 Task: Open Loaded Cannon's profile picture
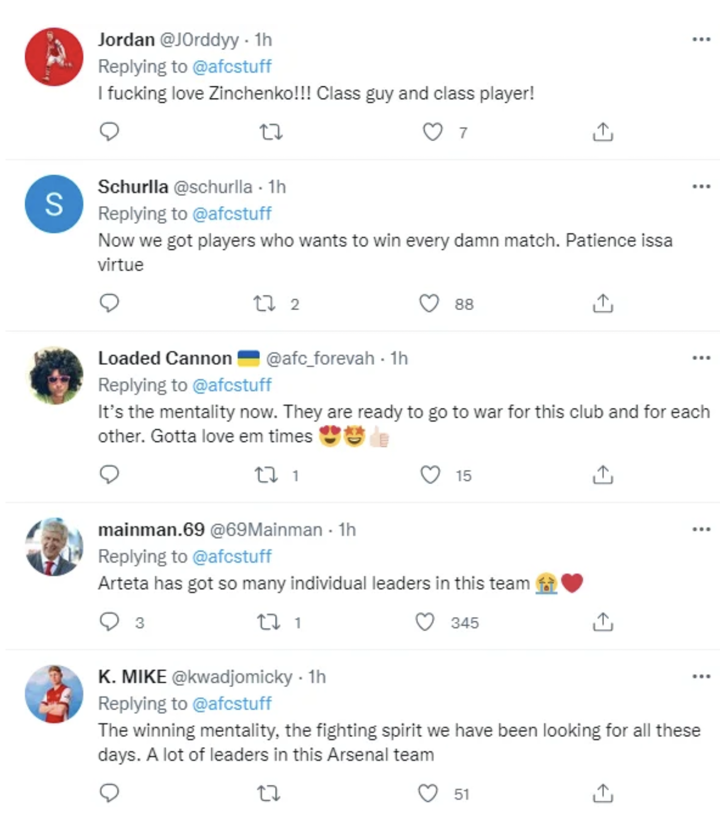[54, 376]
